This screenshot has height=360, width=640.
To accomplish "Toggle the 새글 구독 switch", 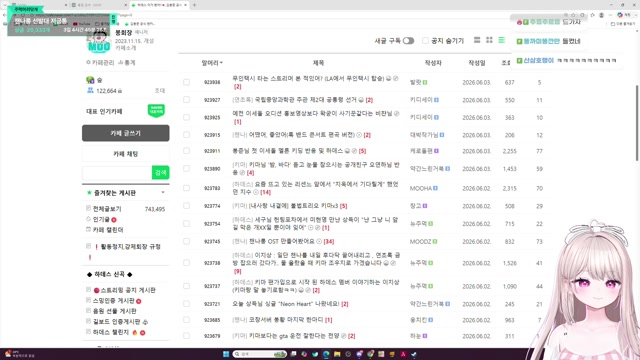I will coord(408,41).
